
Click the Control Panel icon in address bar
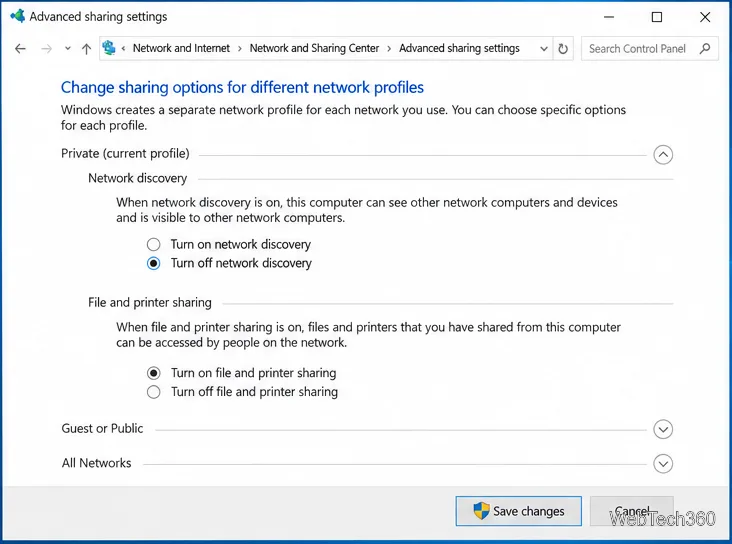[x=109, y=48]
